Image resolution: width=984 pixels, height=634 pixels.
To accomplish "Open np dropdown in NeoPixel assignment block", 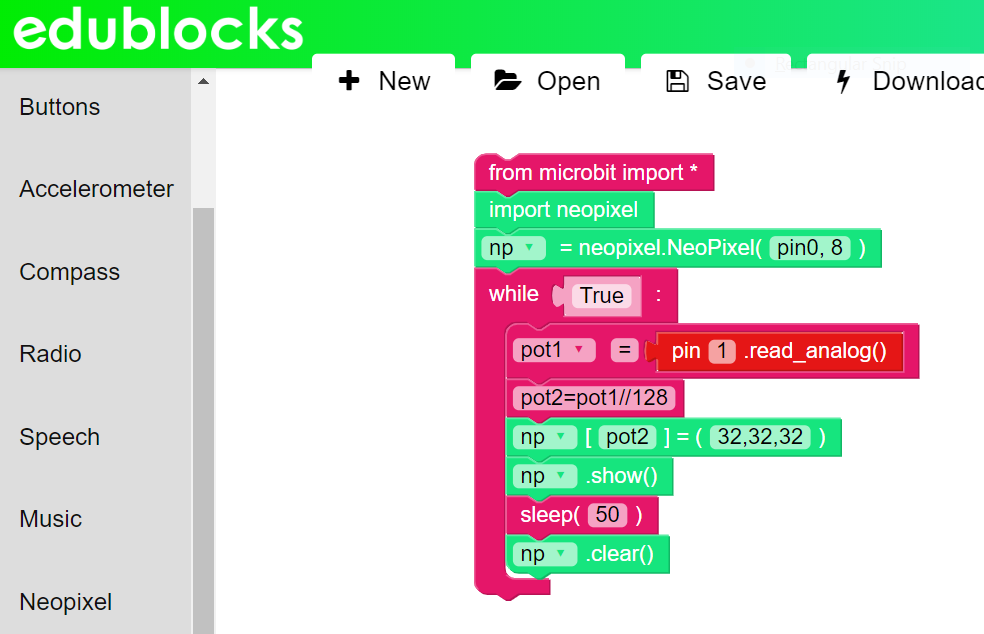I will (x=513, y=248).
